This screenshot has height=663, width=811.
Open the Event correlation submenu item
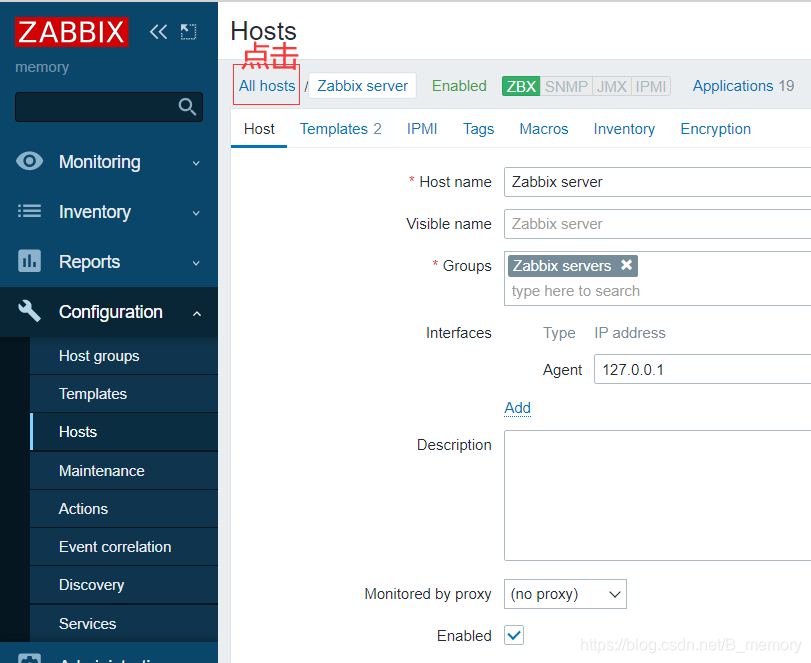[x=124, y=547]
